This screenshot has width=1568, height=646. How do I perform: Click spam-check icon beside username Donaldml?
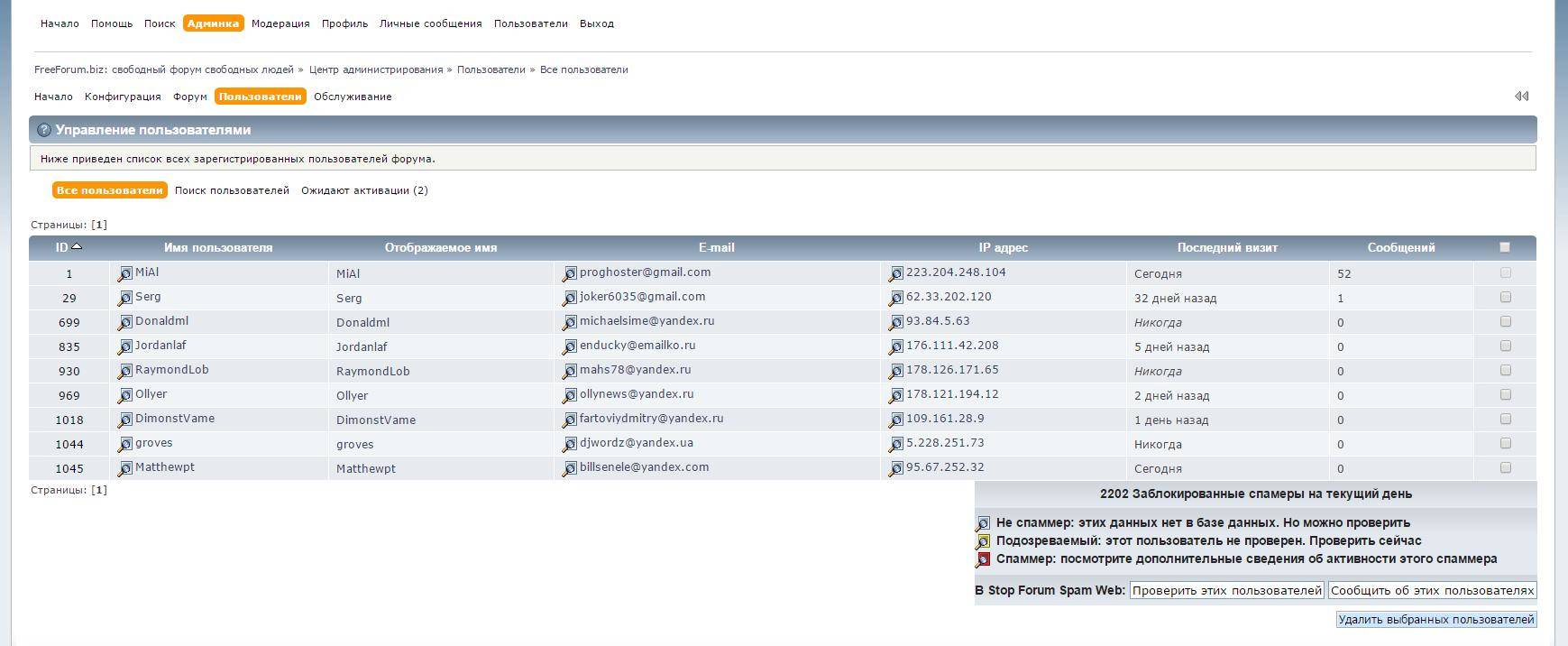pos(125,322)
